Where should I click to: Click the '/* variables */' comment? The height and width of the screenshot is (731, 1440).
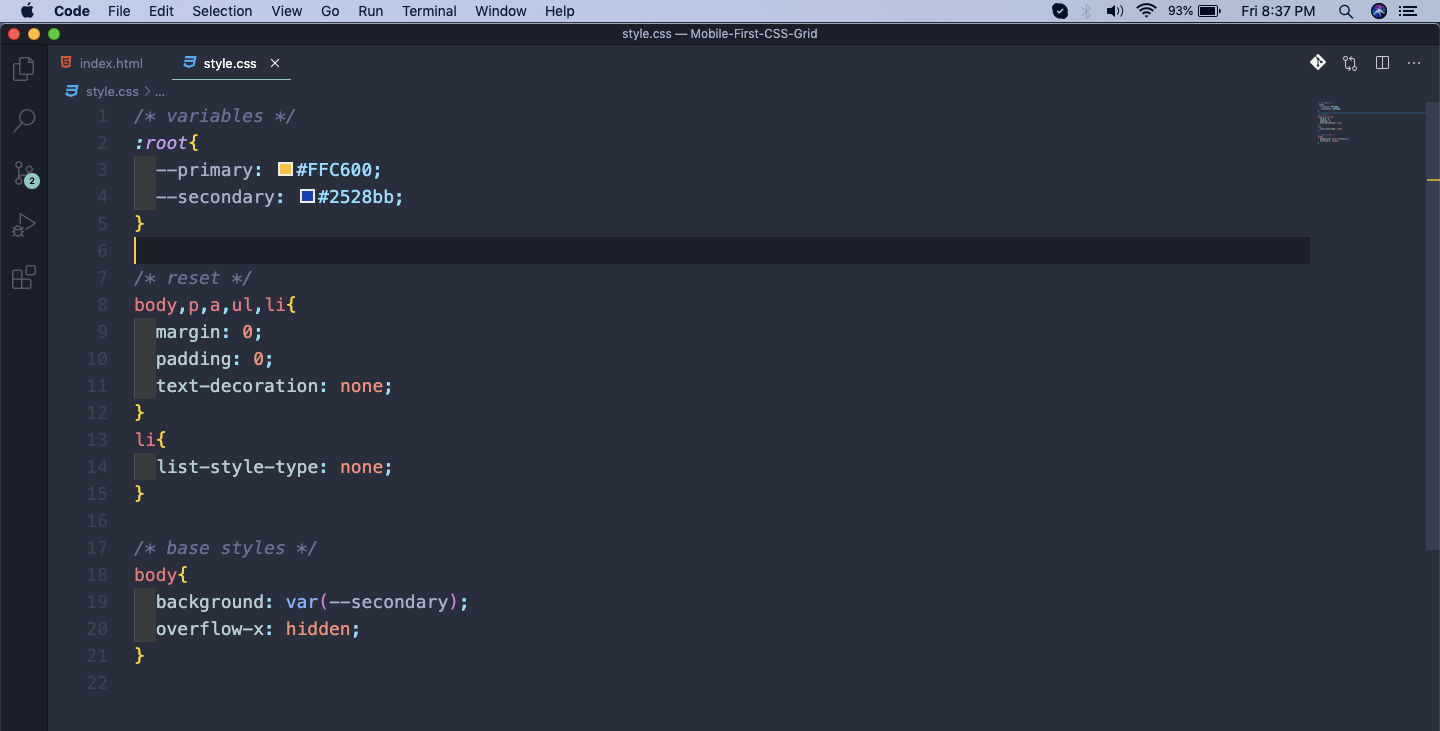click(215, 115)
